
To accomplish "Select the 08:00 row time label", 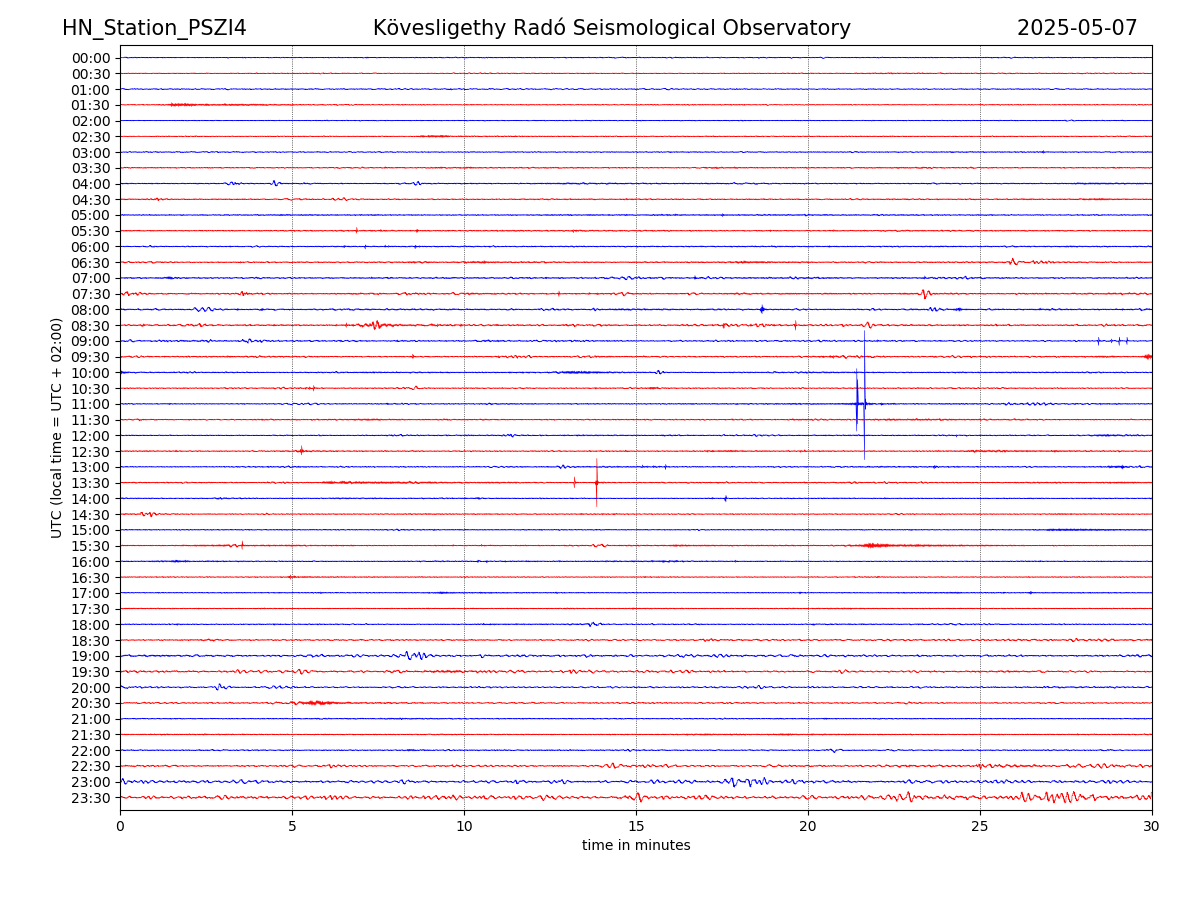I will [x=90, y=310].
